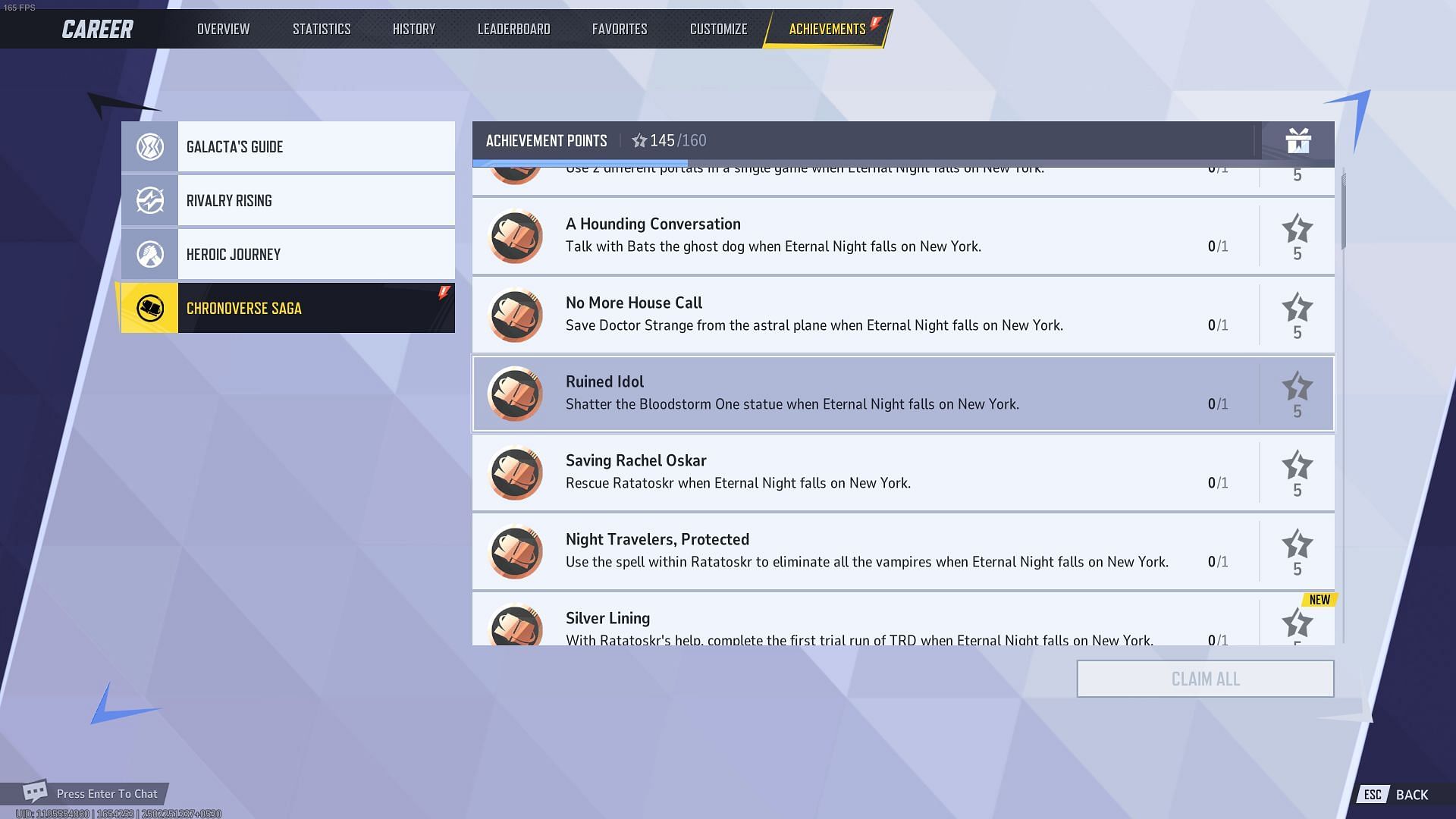Select the Rivalry Rising category icon
This screenshot has width=1456, height=819.
click(149, 200)
